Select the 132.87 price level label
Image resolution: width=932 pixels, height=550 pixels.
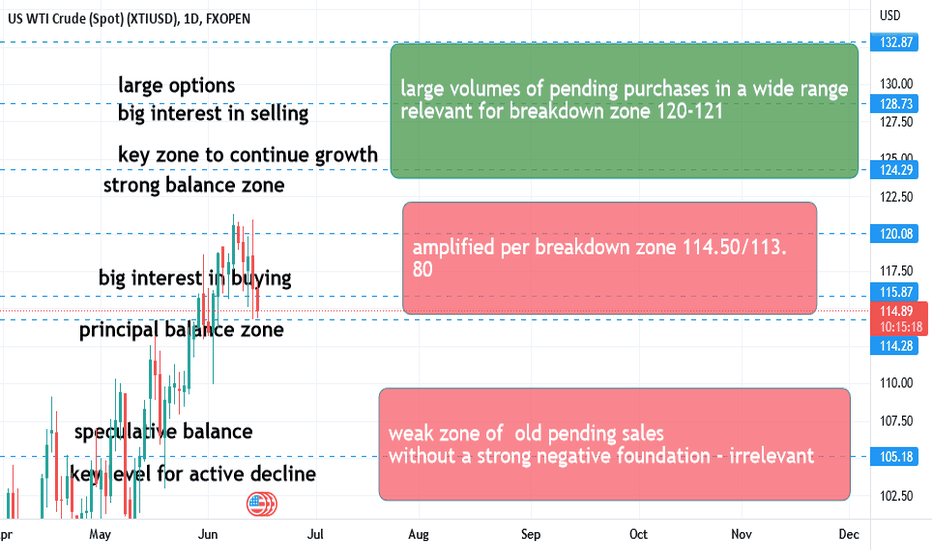(896, 42)
